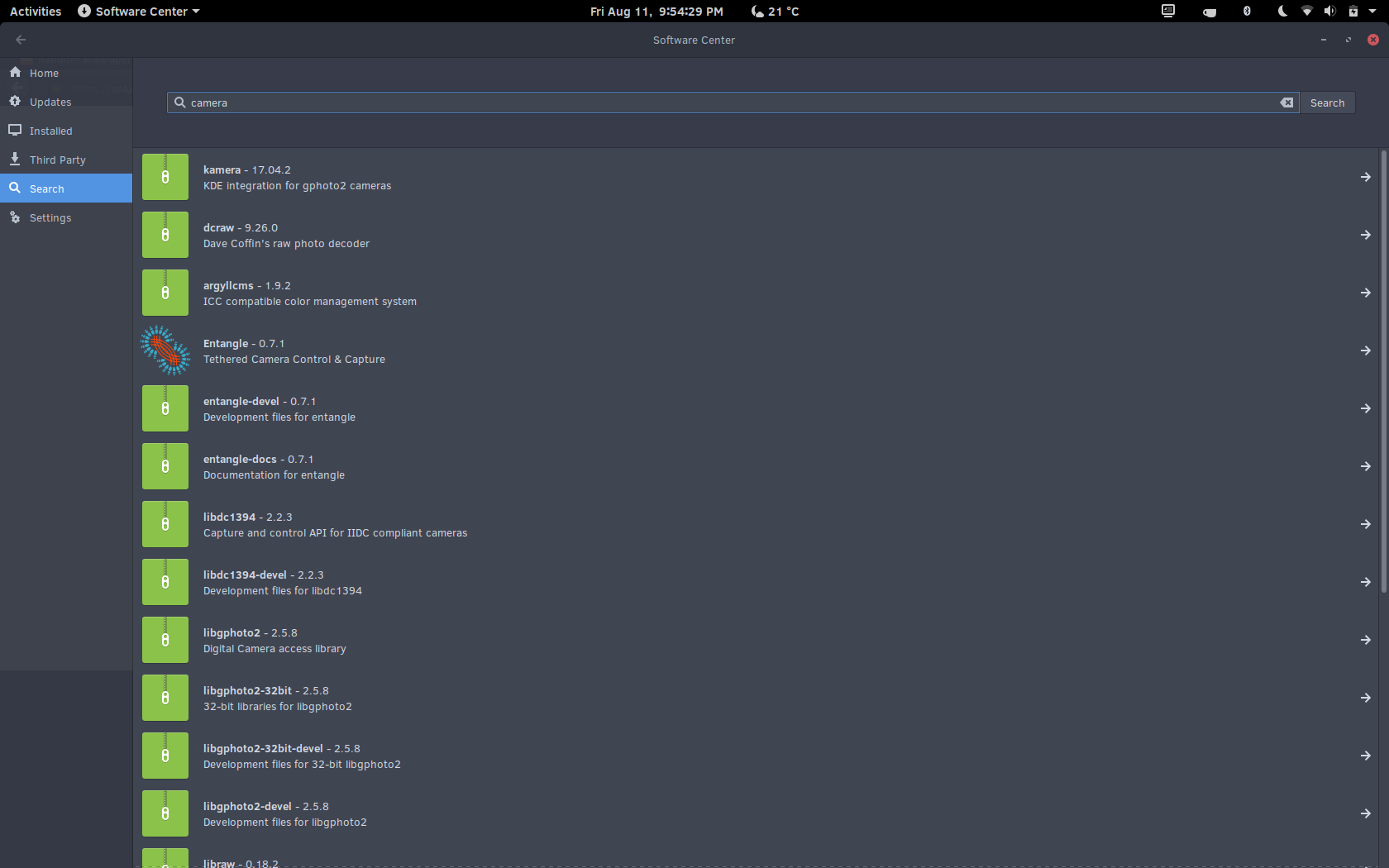
Task: Click the kamera package icon
Action: click(x=165, y=177)
